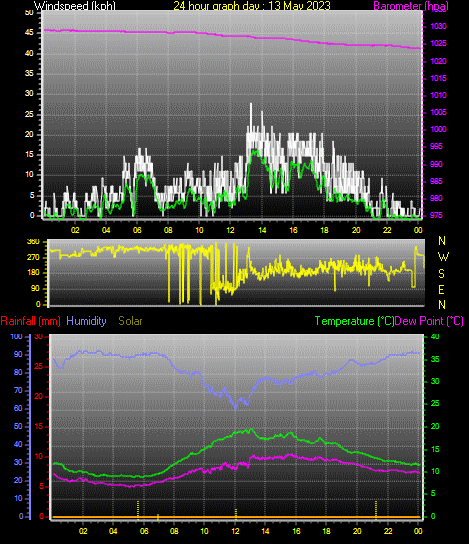The height and width of the screenshot is (544, 469).
Task: Select the Dew Point (°C) legend label
Action: tap(429, 321)
